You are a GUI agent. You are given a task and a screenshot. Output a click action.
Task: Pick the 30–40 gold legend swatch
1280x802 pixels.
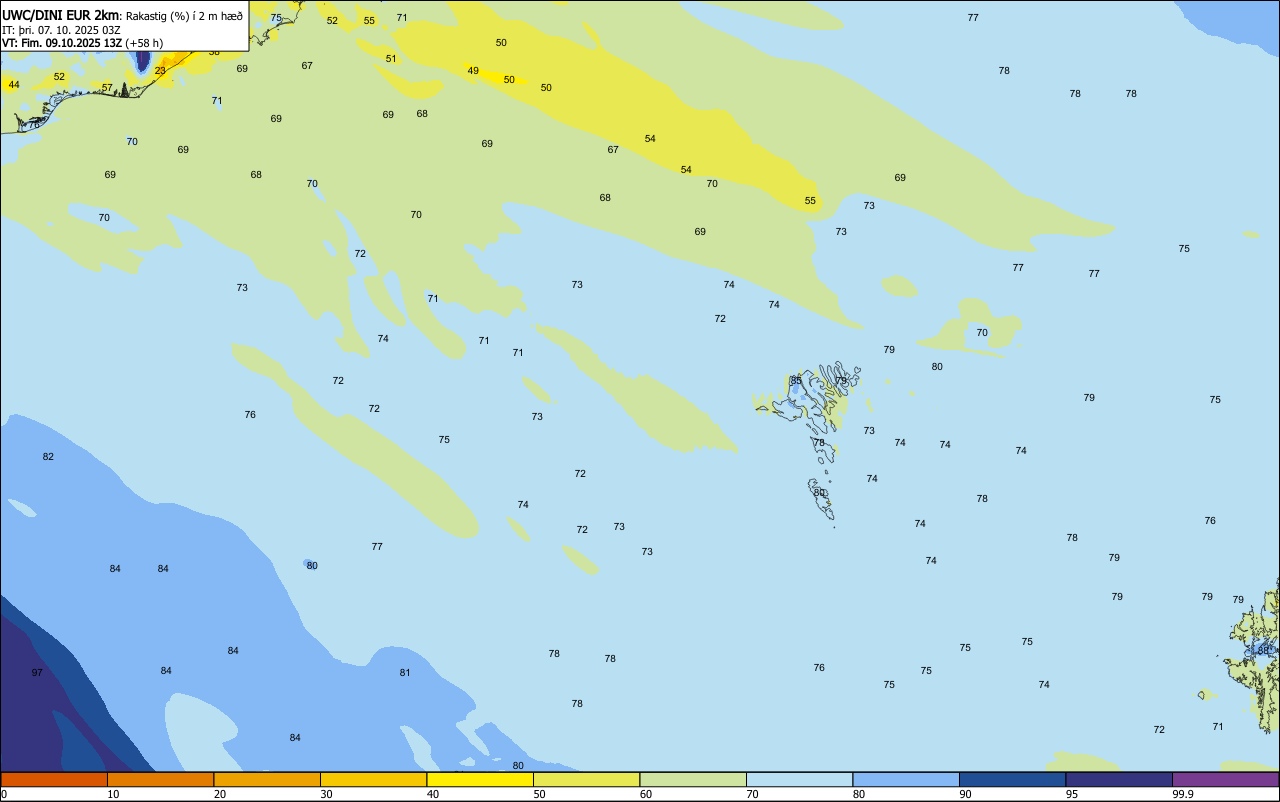pos(373,779)
